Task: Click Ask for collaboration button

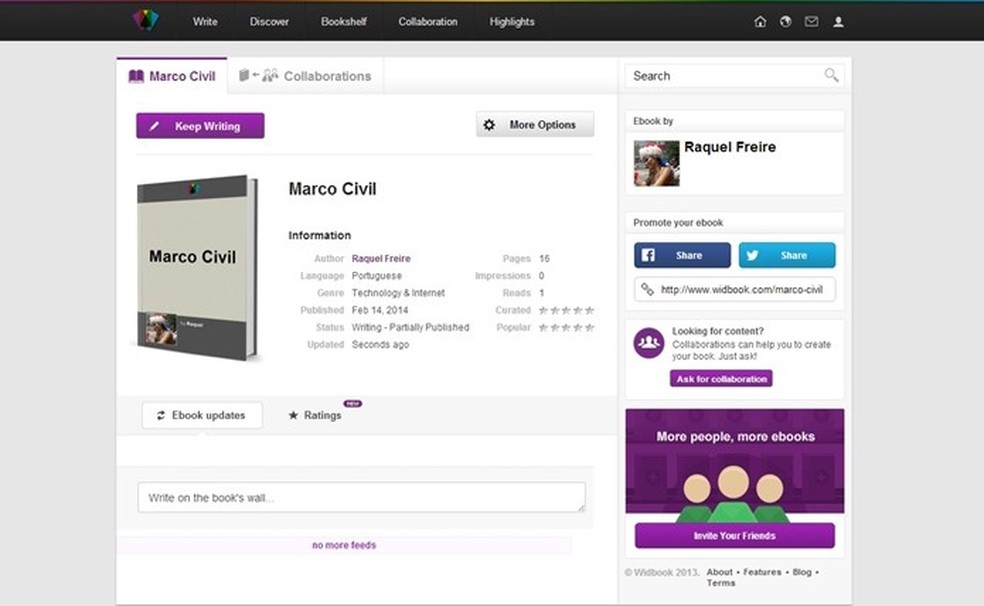Action: 721,379
